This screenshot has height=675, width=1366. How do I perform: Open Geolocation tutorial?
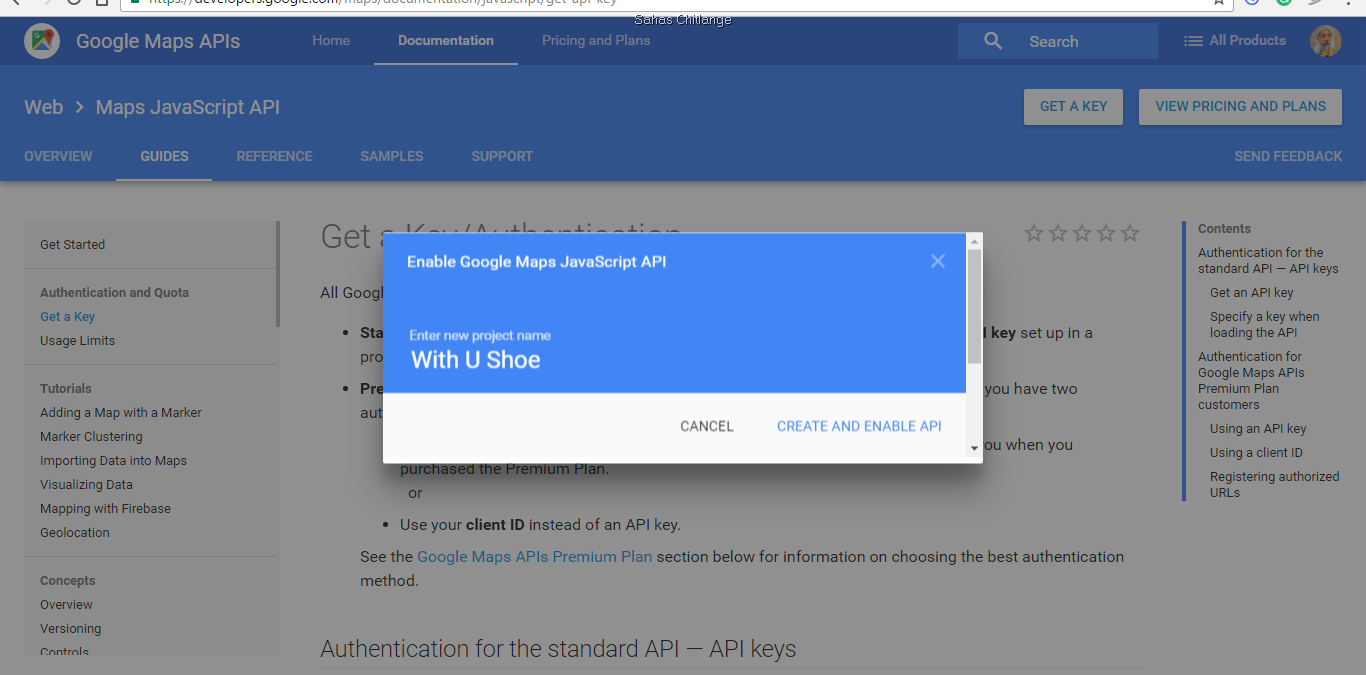(x=75, y=532)
